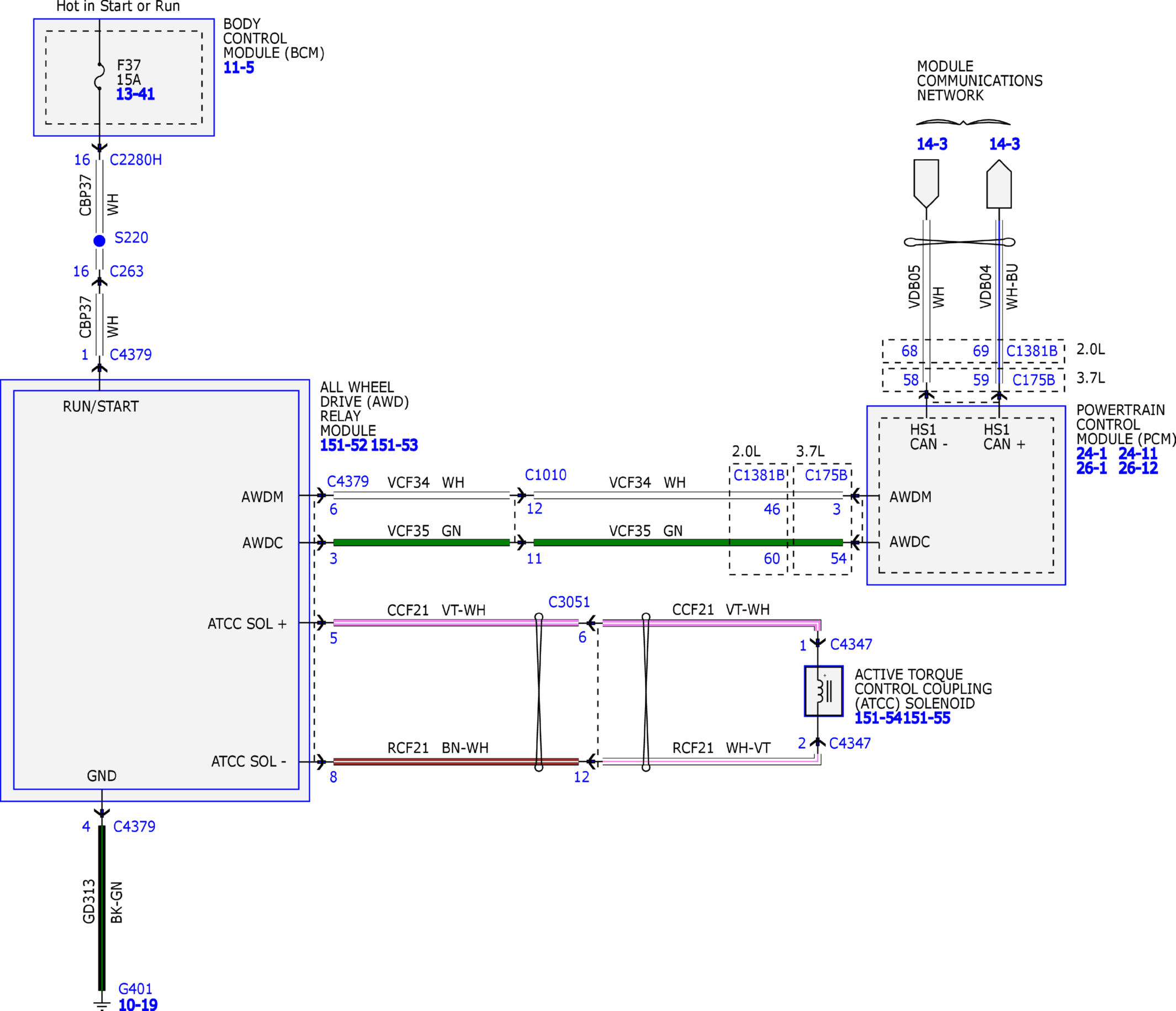Open ground reference 10-19
Image resolution: width=1176 pixels, height=1011 pixels.
138,1005
